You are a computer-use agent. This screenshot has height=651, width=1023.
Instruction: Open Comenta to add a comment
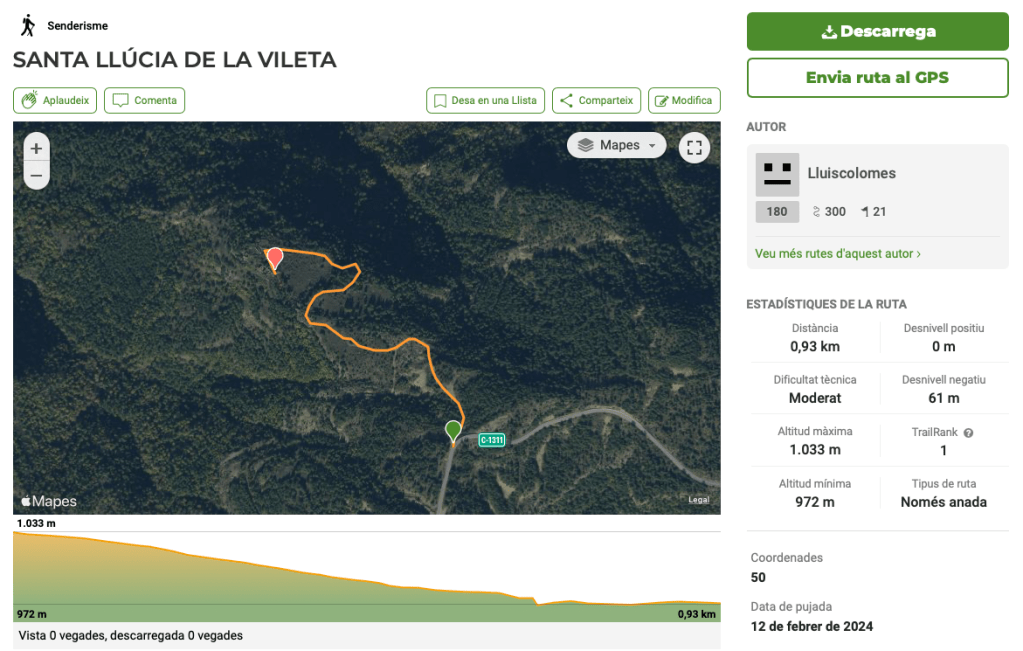click(x=145, y=100)
